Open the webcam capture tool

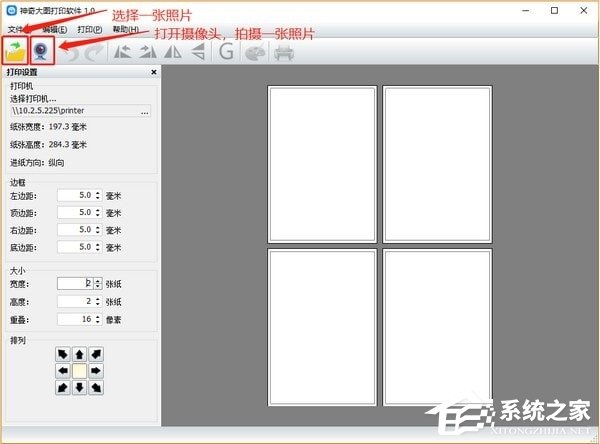(42, 51)
